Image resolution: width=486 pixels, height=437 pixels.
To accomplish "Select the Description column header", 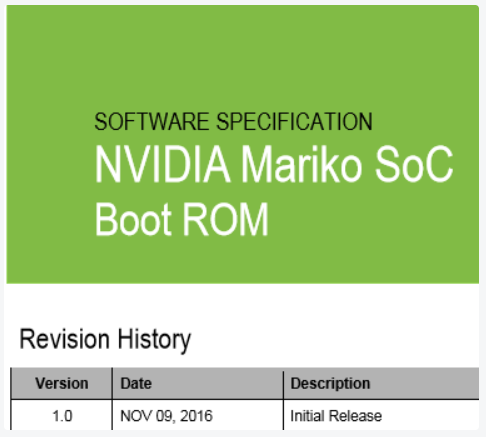I will click(381, 383).
